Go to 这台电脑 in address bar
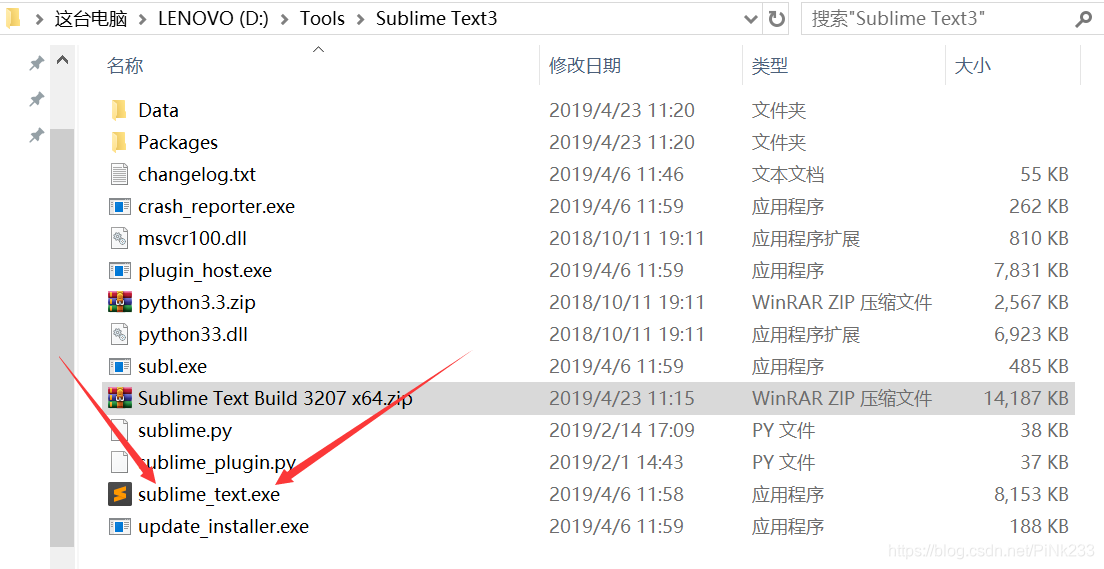The image size is (1104, 569). 91,19
